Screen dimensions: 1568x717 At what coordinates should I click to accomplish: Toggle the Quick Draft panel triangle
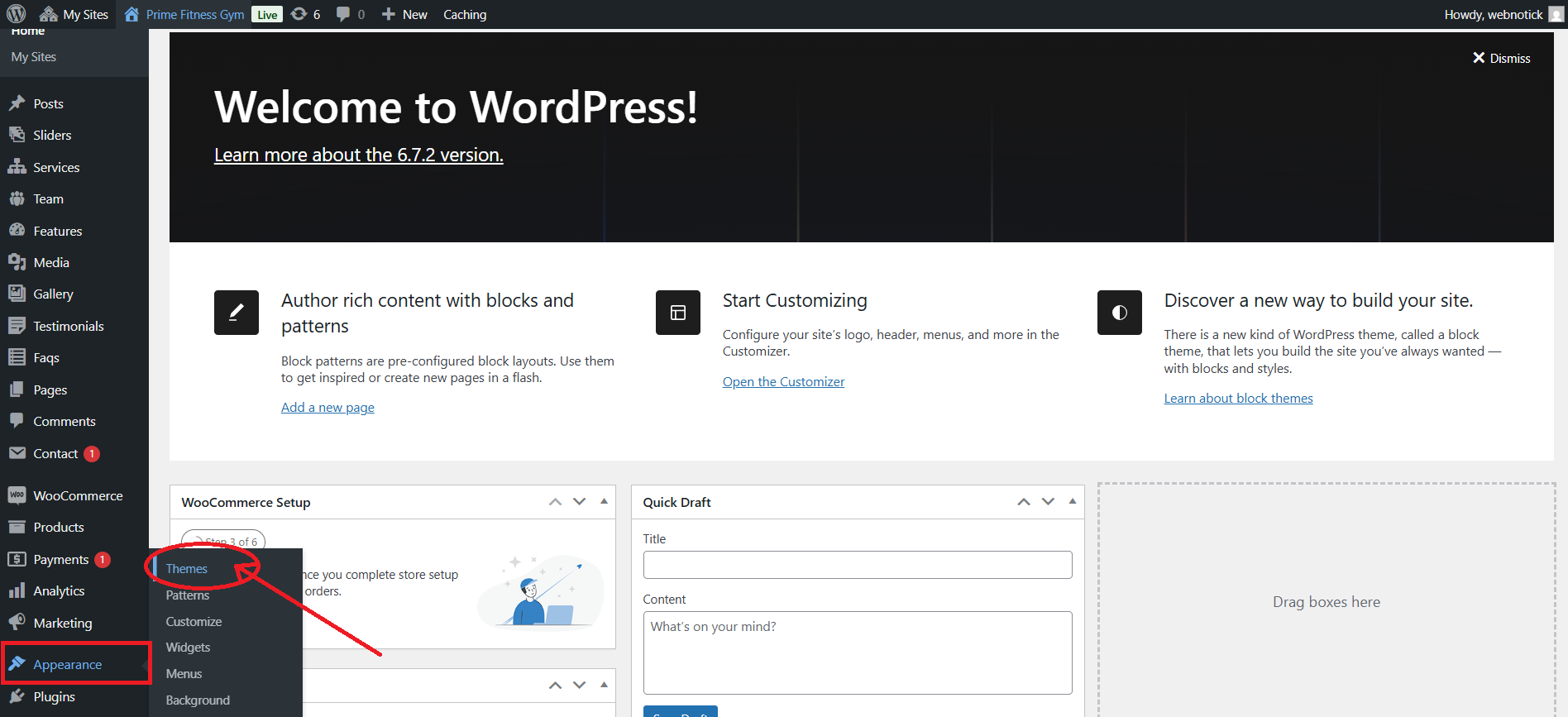click(x=1072, y=501)
